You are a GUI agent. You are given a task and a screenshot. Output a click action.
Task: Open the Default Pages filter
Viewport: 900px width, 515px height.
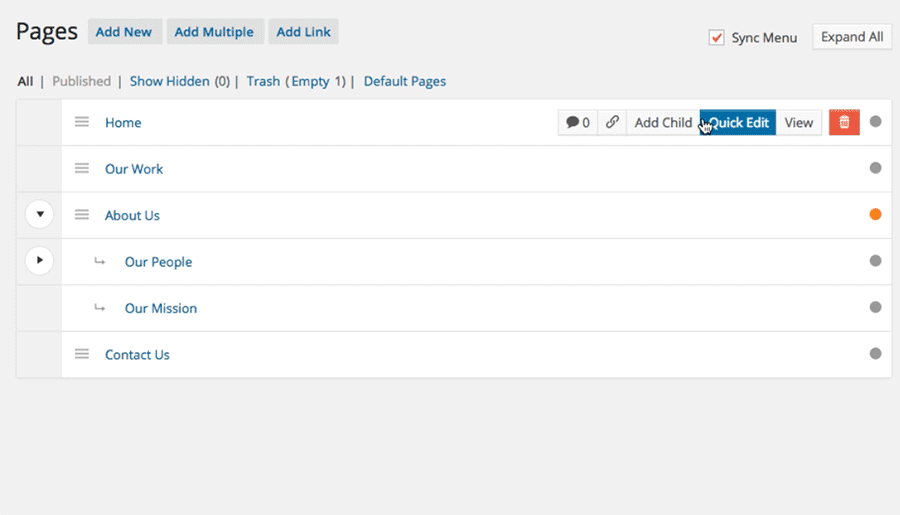point(405,81)
